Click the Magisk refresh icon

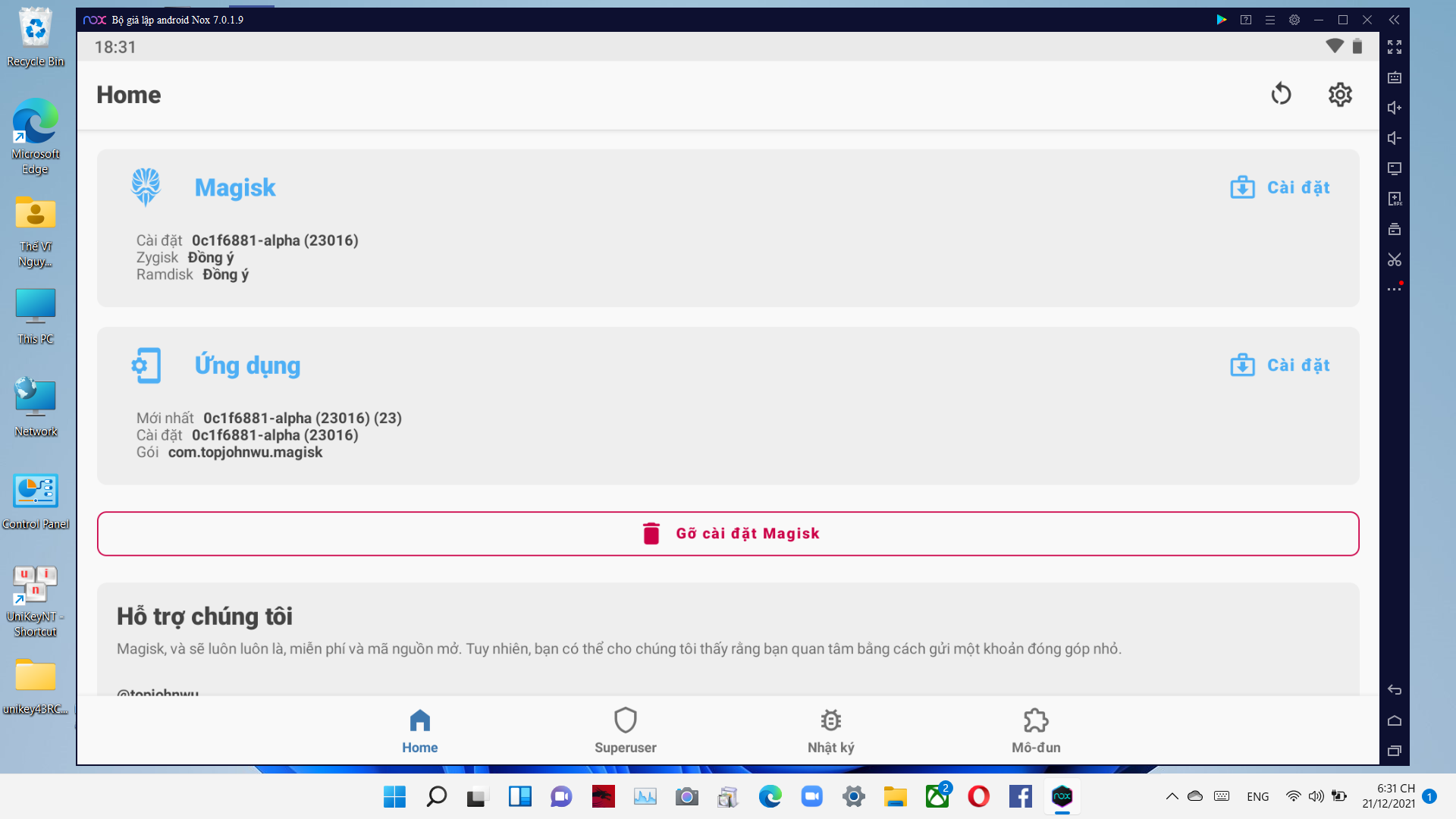tap(1281, 94)
